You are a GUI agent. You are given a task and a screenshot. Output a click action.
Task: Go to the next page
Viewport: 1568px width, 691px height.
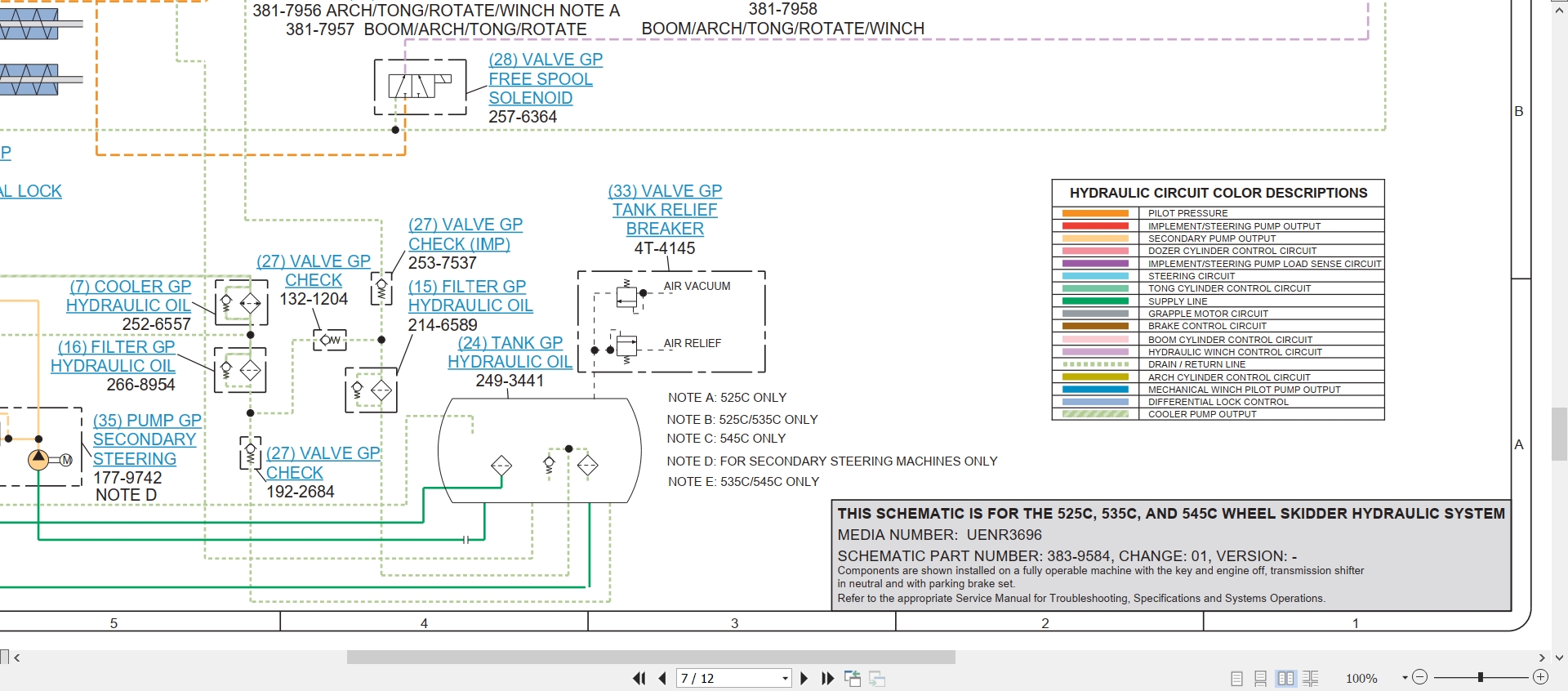point(804,678)
